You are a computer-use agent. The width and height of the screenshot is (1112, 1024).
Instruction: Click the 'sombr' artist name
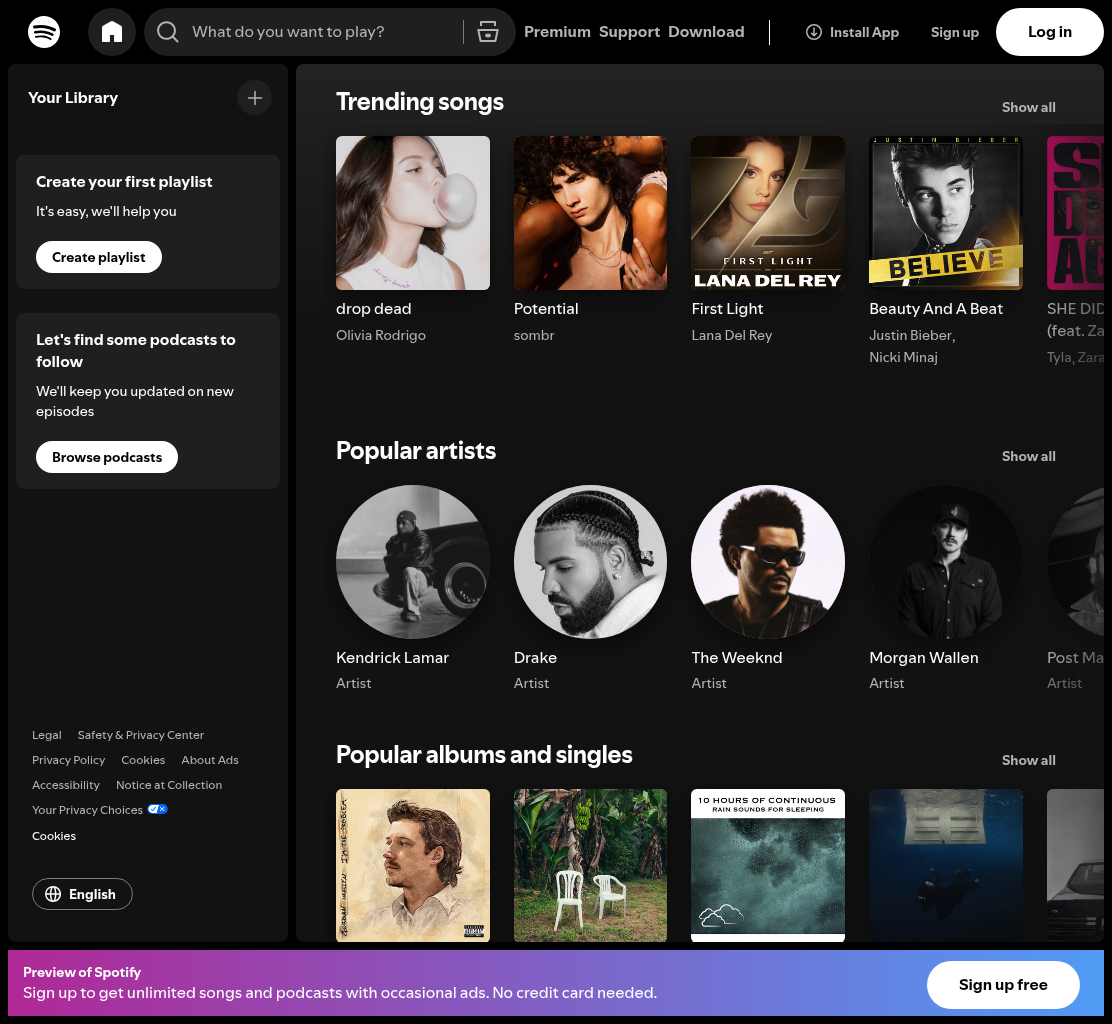pos(534,335)
